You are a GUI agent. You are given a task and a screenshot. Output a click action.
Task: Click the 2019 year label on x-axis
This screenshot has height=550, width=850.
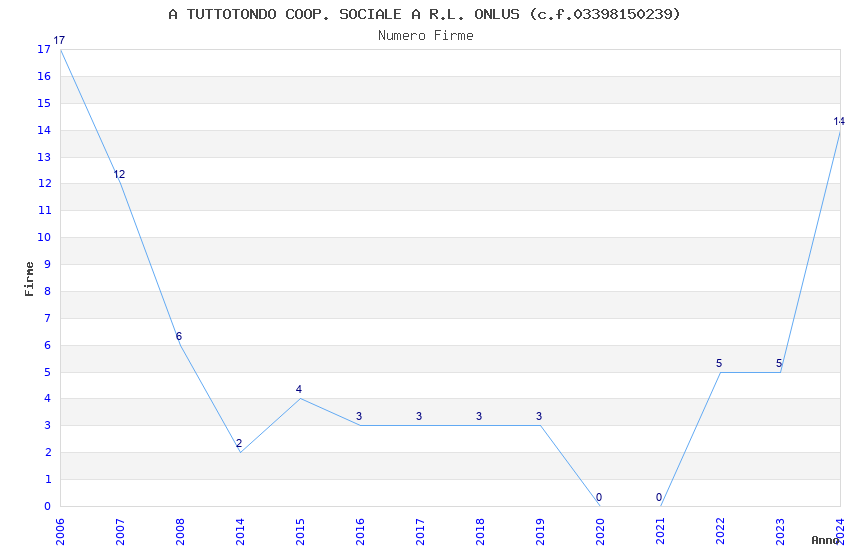click(540, 532)
